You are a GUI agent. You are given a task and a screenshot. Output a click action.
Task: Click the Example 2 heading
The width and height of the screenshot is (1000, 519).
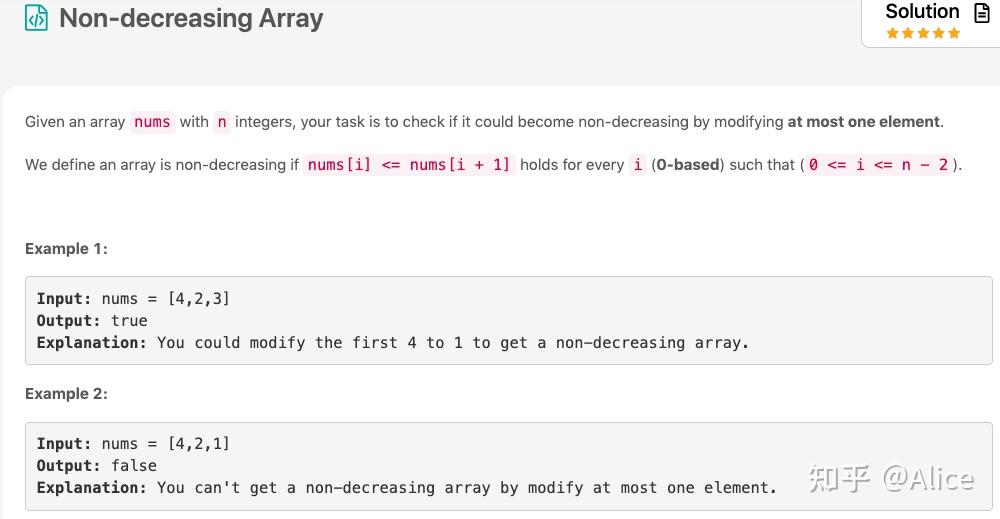(x=66, y=393)
